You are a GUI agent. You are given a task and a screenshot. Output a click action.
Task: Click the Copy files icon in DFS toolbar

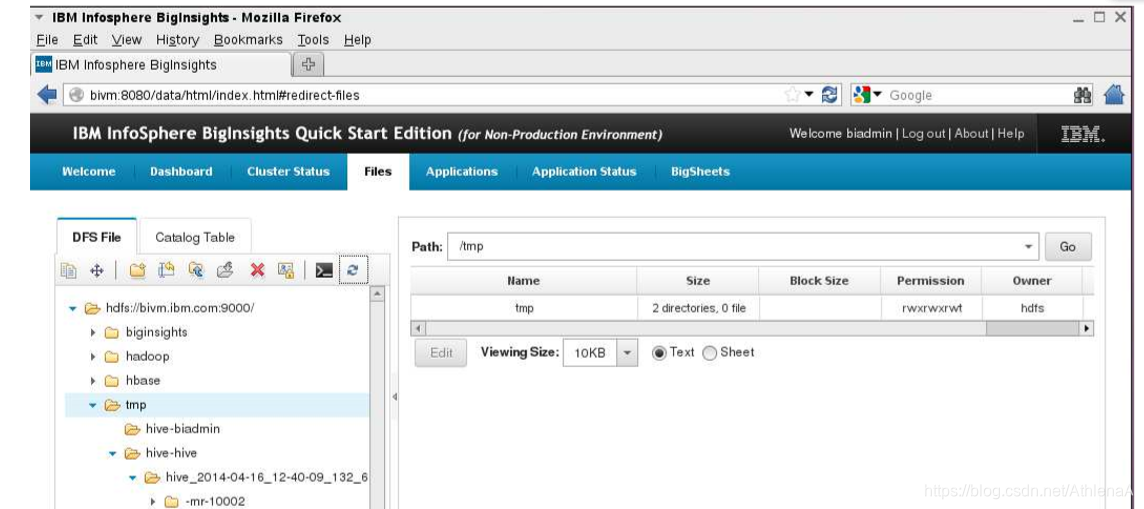pos(69,271)
